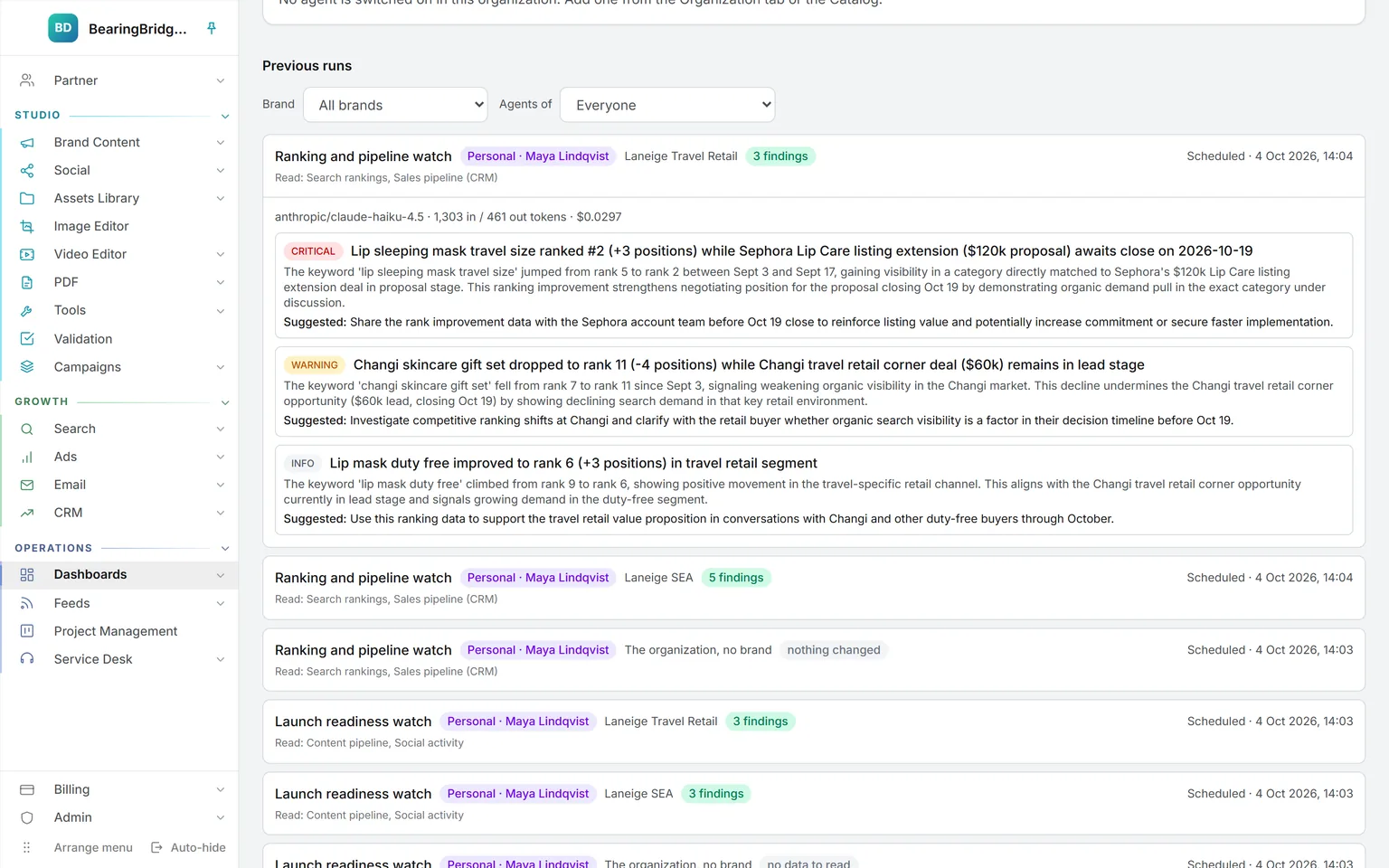
Task: Click the Video Editor icon
Action: click(27, 255)
